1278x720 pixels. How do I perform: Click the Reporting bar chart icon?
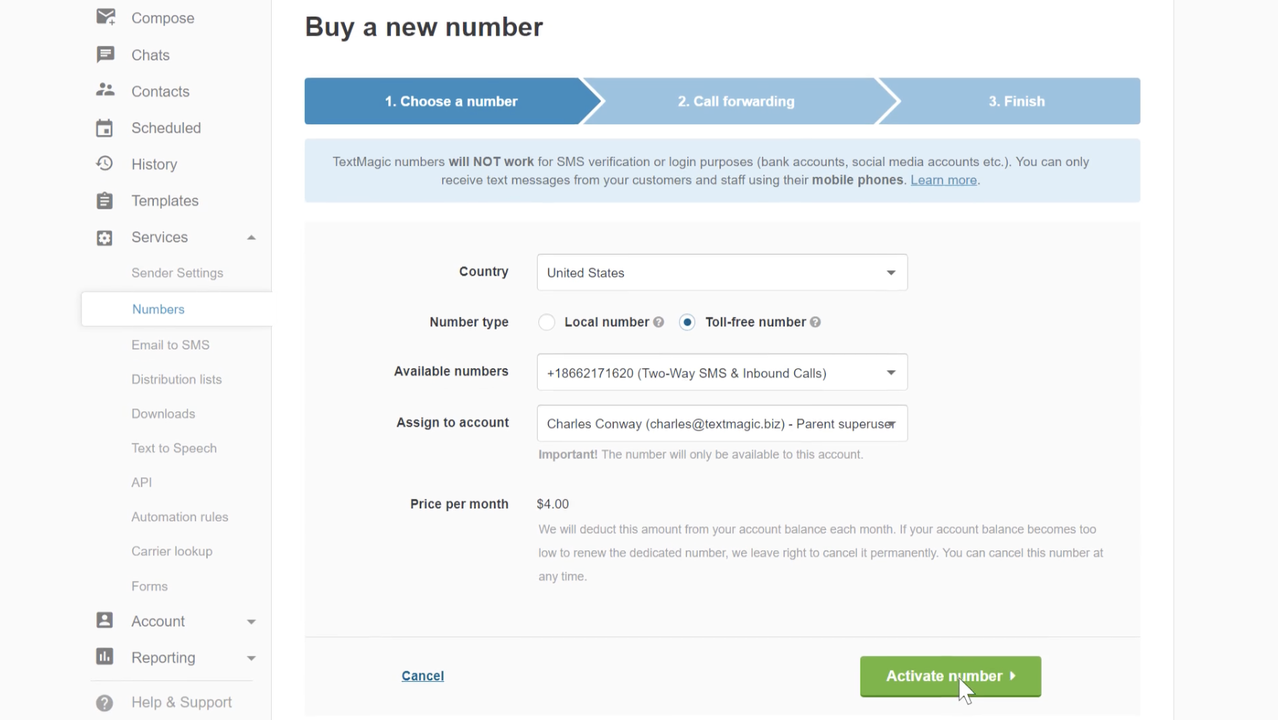(x=105, y=657)
